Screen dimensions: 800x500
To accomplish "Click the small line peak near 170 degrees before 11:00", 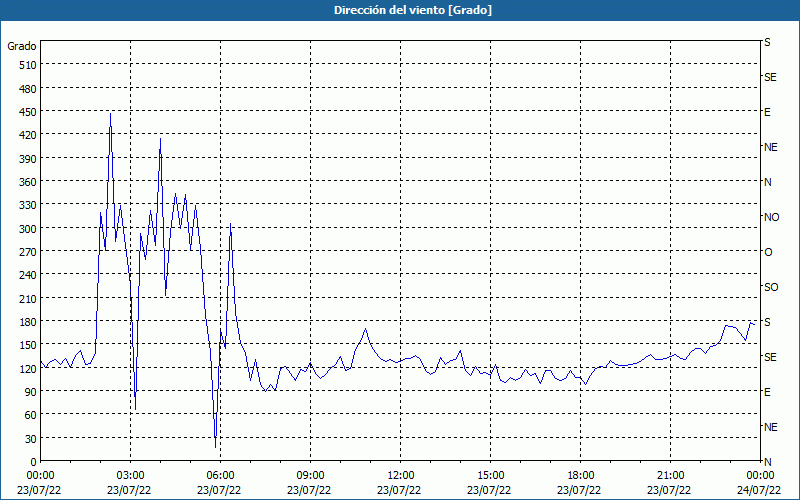I will [366, 330].
